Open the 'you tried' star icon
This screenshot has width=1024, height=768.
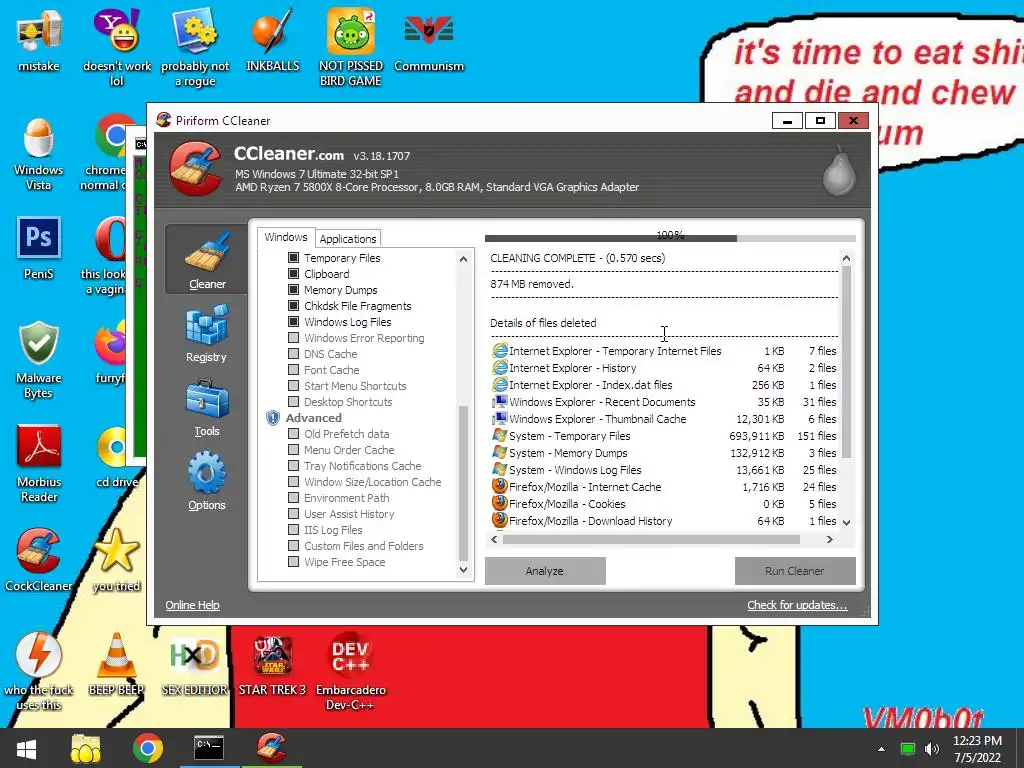[116, 559]
